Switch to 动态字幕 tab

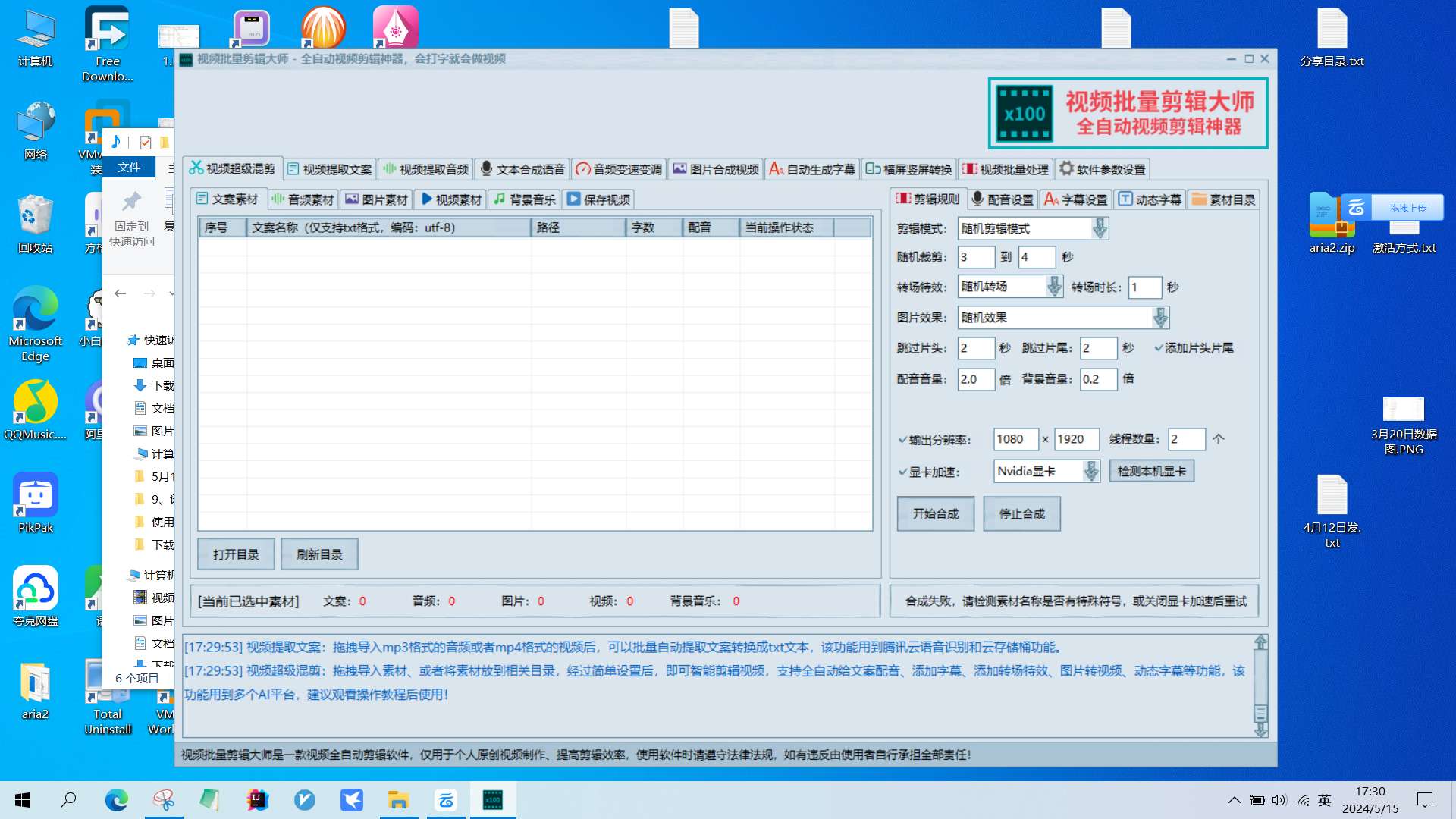pyautogui.click(x=1150, y=199)
